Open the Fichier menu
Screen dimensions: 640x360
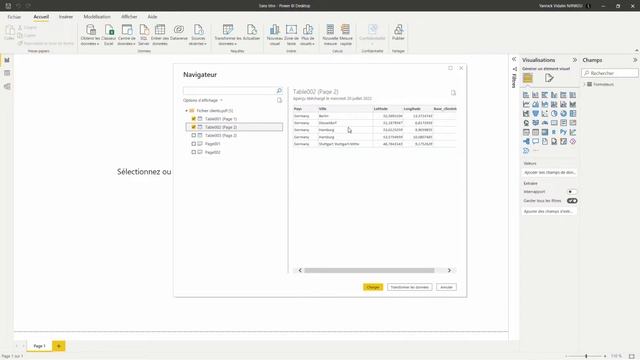(x=14, y=17)
